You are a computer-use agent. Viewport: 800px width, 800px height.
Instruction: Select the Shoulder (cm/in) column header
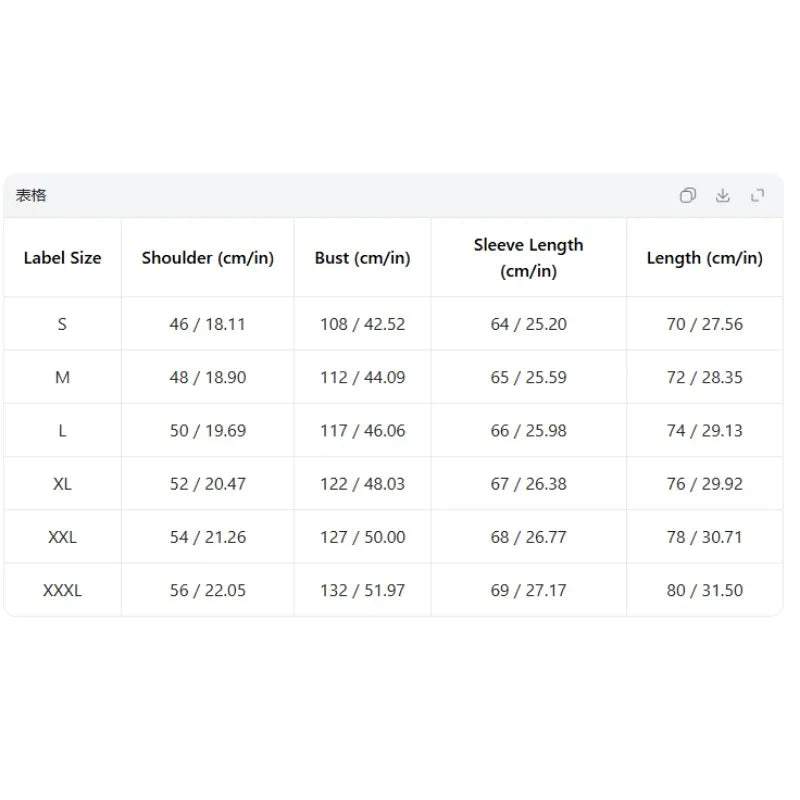[208, 258]
